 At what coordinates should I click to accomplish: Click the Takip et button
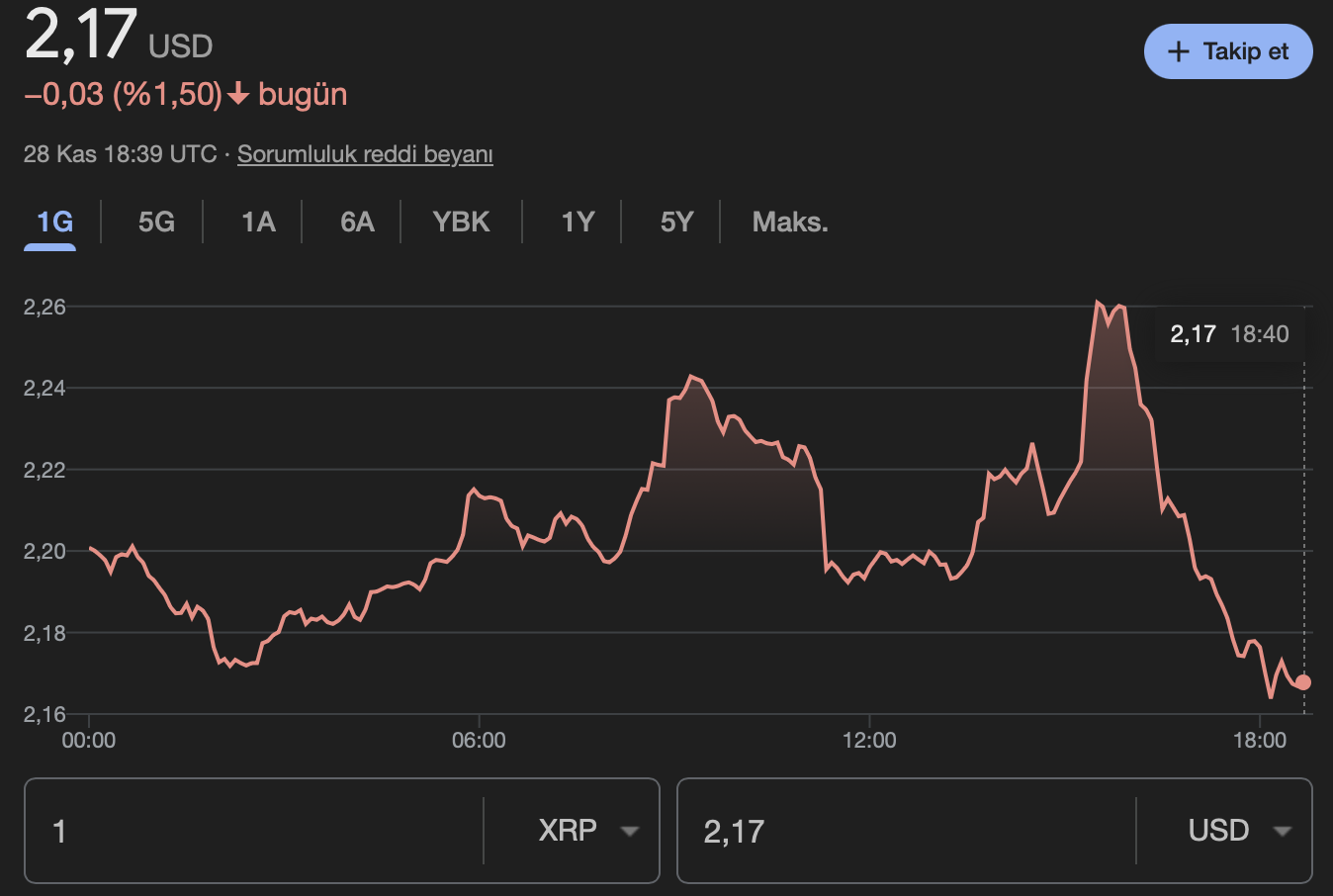[1227, 51]
